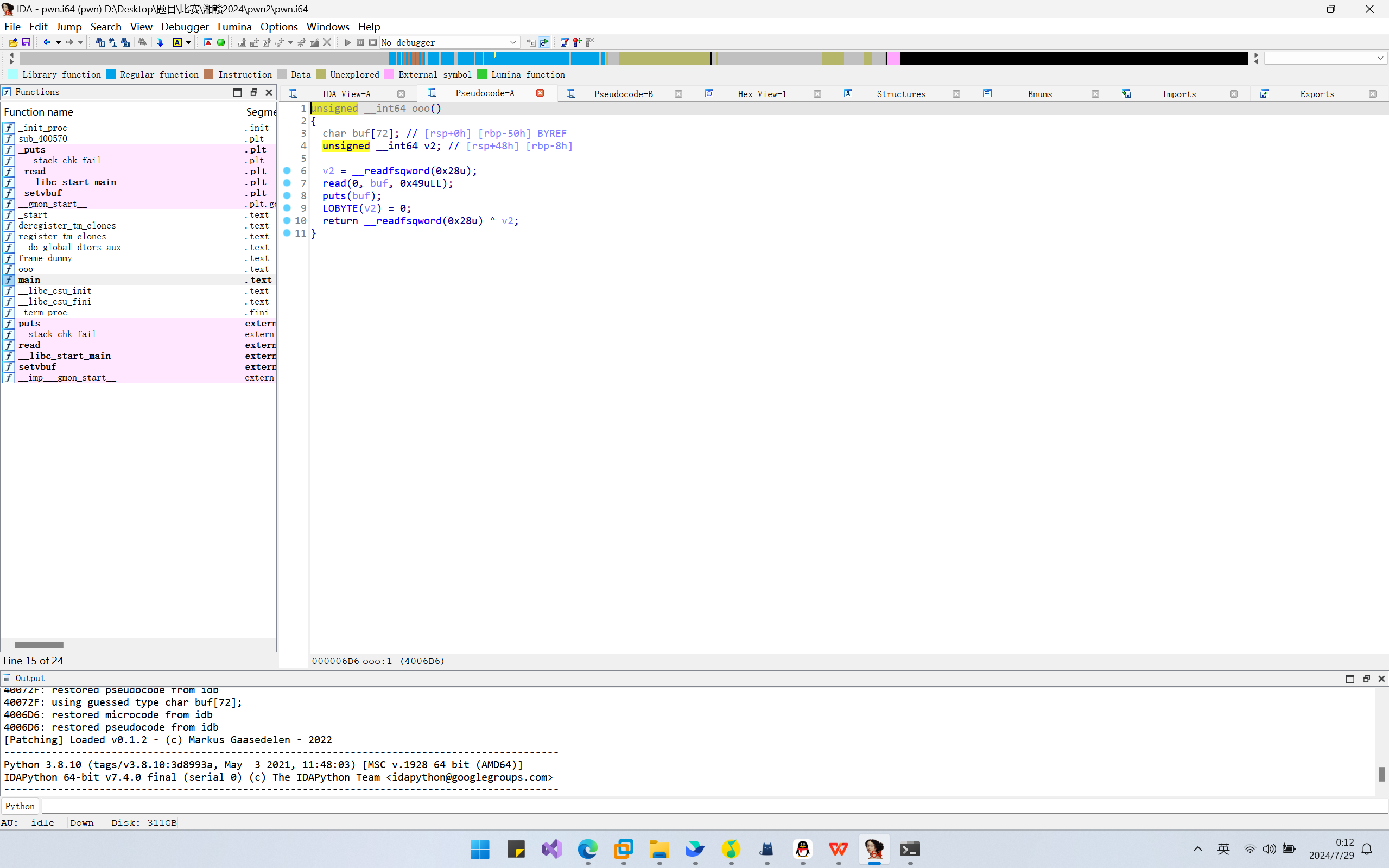Sort by the Function name column header

(122, 112)
